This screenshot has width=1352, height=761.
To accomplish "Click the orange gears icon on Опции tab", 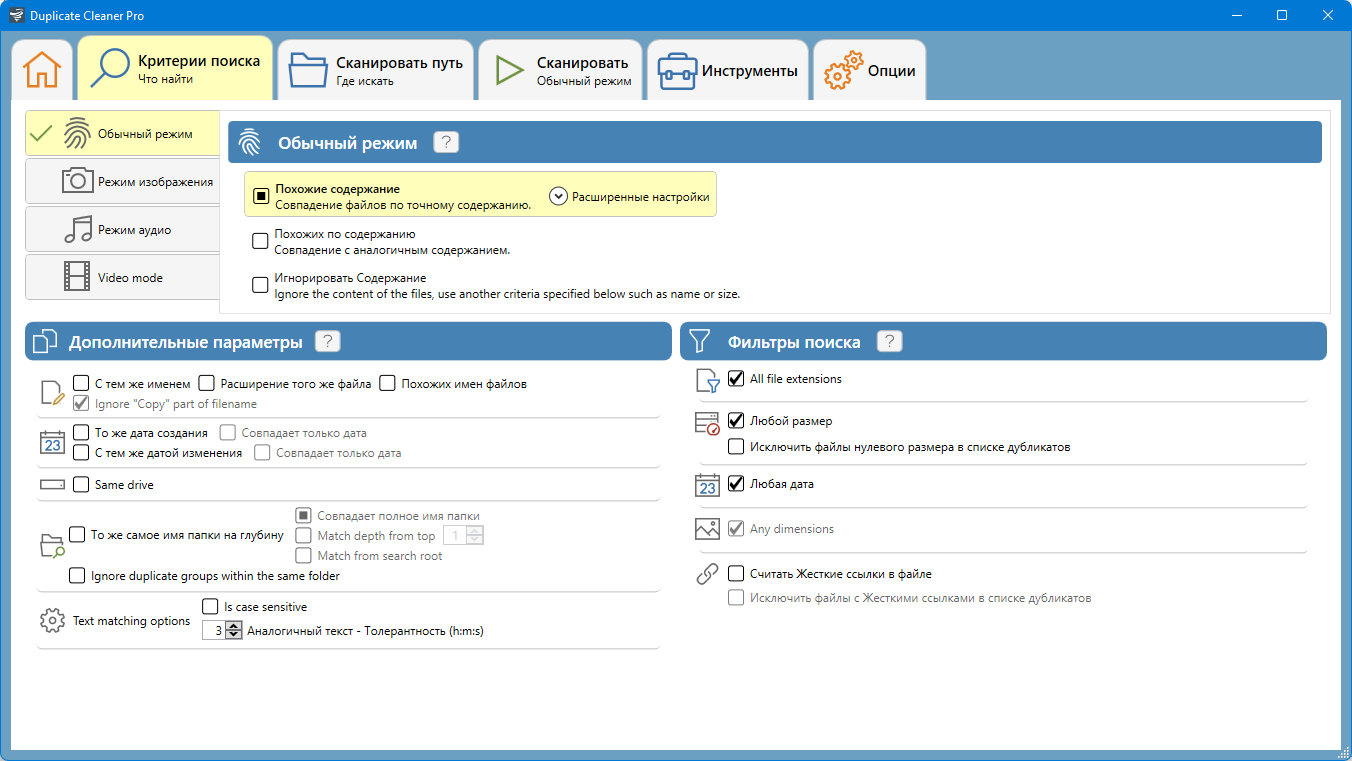I will point(843,71).
